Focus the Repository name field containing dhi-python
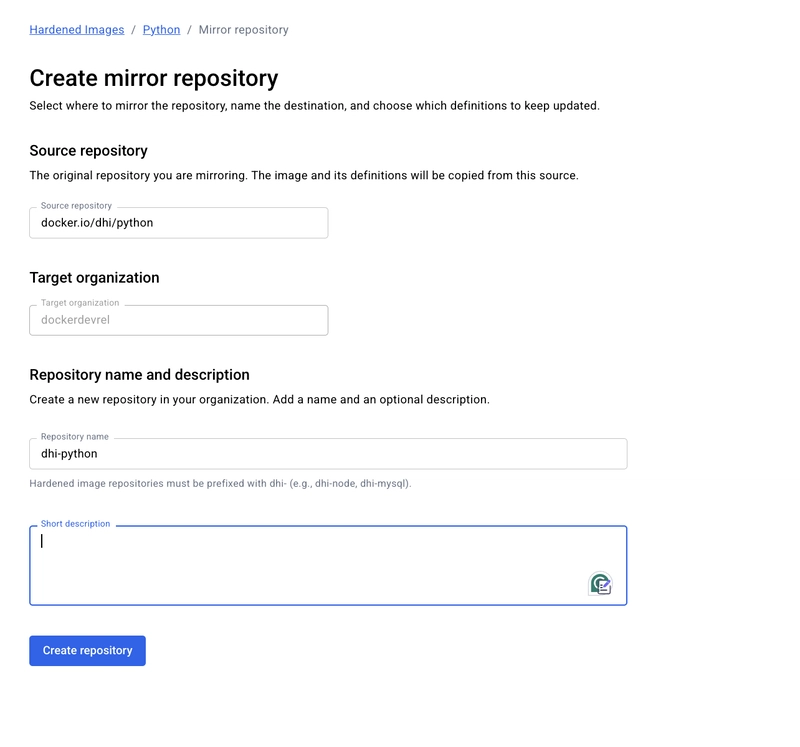800x747 pixels. point(328,454)
